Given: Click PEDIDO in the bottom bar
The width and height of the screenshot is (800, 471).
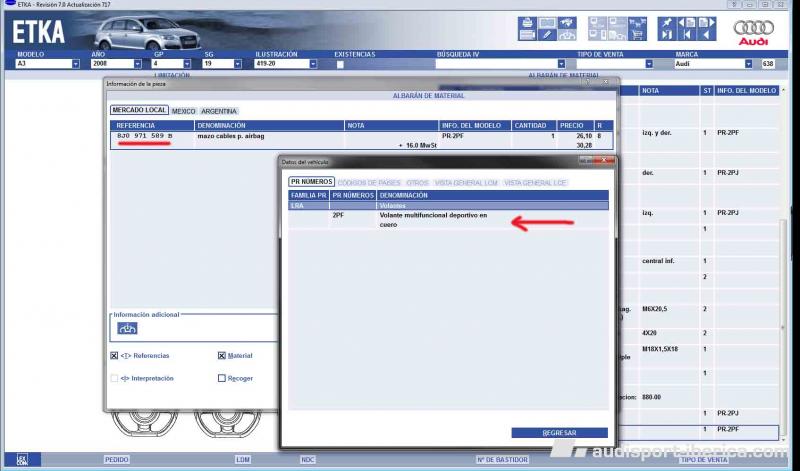Looking at the screenshot, I should pos(117,460).
